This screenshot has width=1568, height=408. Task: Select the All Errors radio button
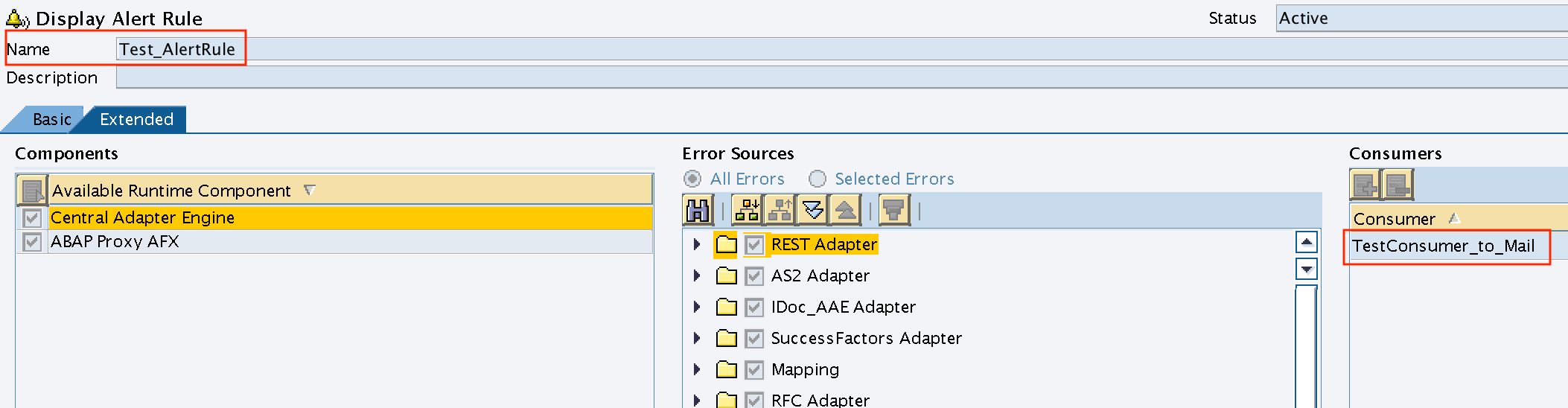click(692, 179)
